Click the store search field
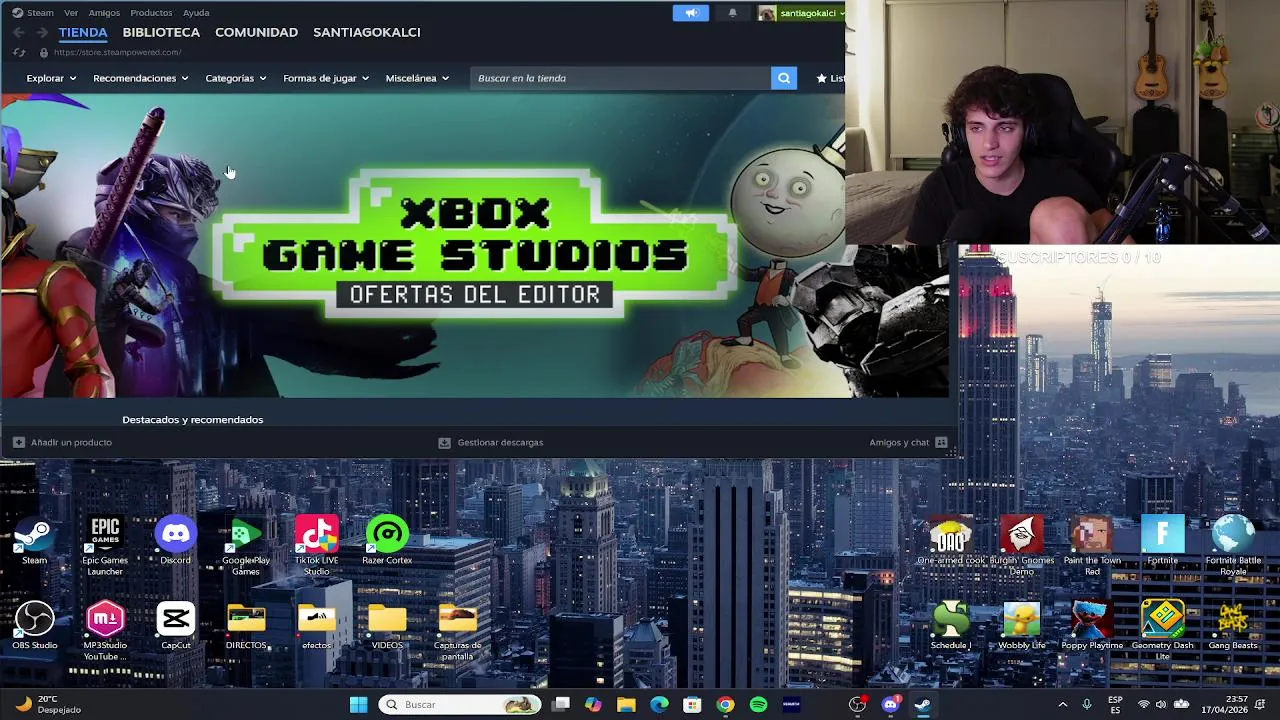The height and width of the screenshot is (720, 1280). point(620,78)
